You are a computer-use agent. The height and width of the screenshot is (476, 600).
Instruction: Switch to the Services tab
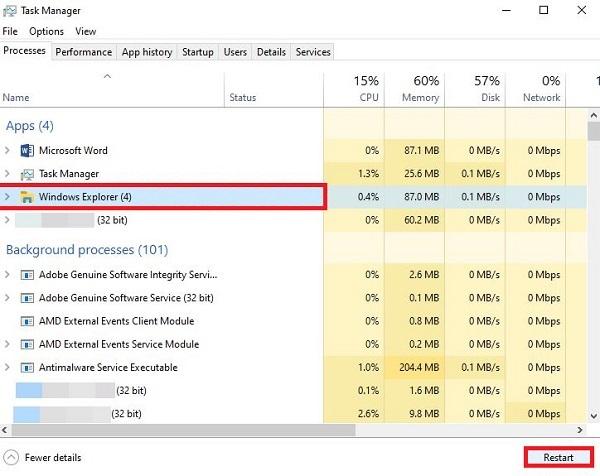313,52
